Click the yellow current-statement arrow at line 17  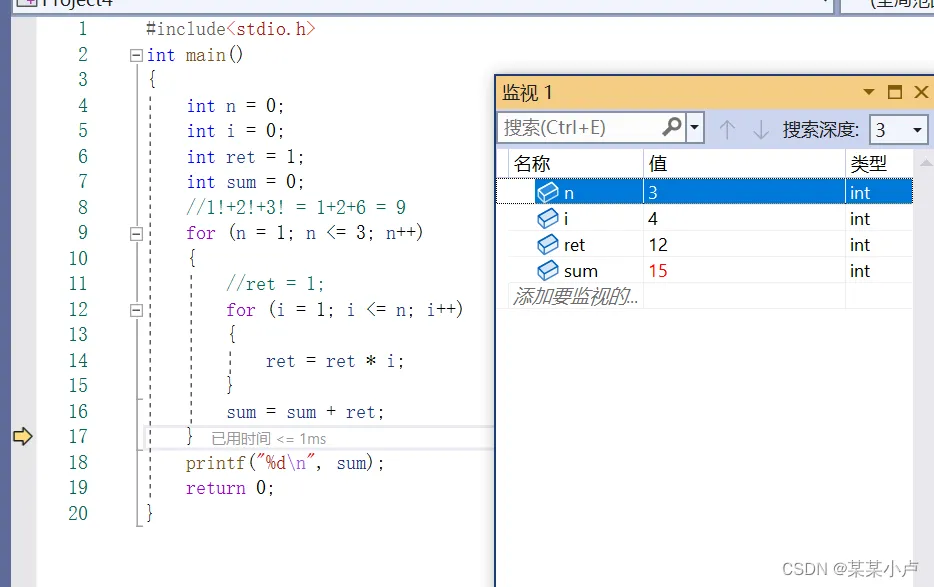tap(23, 436)
